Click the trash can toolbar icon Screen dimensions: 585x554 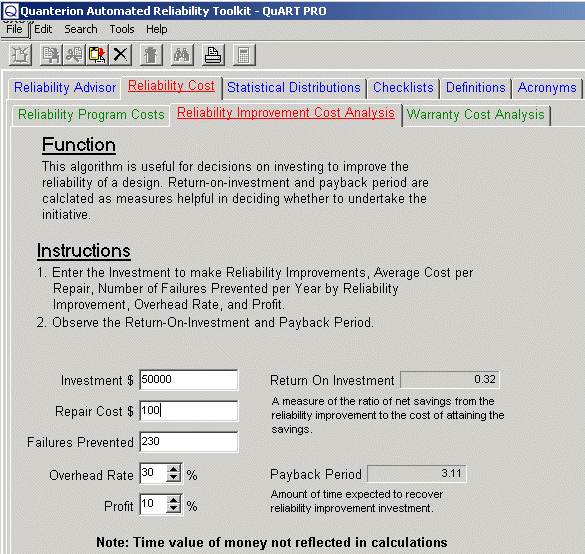151,55
